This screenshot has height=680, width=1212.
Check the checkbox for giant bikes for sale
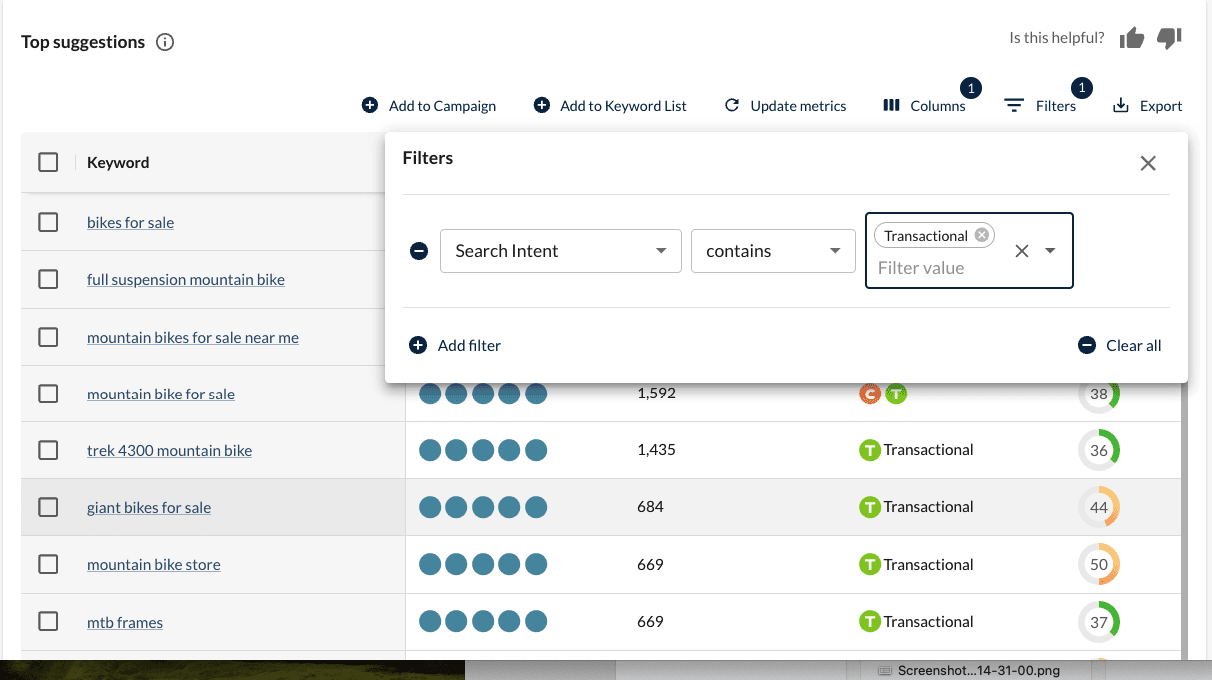pos(48,507)
